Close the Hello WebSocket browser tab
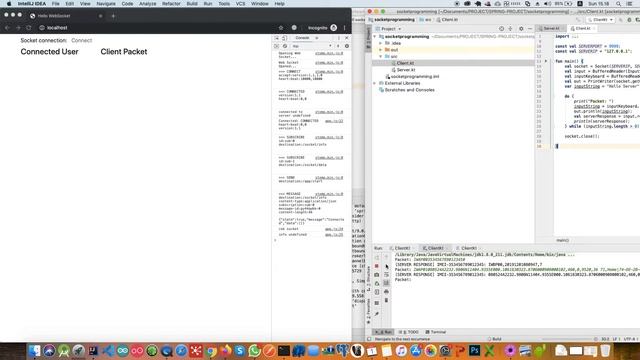This screenshot has width=640, height=360. 100,16
